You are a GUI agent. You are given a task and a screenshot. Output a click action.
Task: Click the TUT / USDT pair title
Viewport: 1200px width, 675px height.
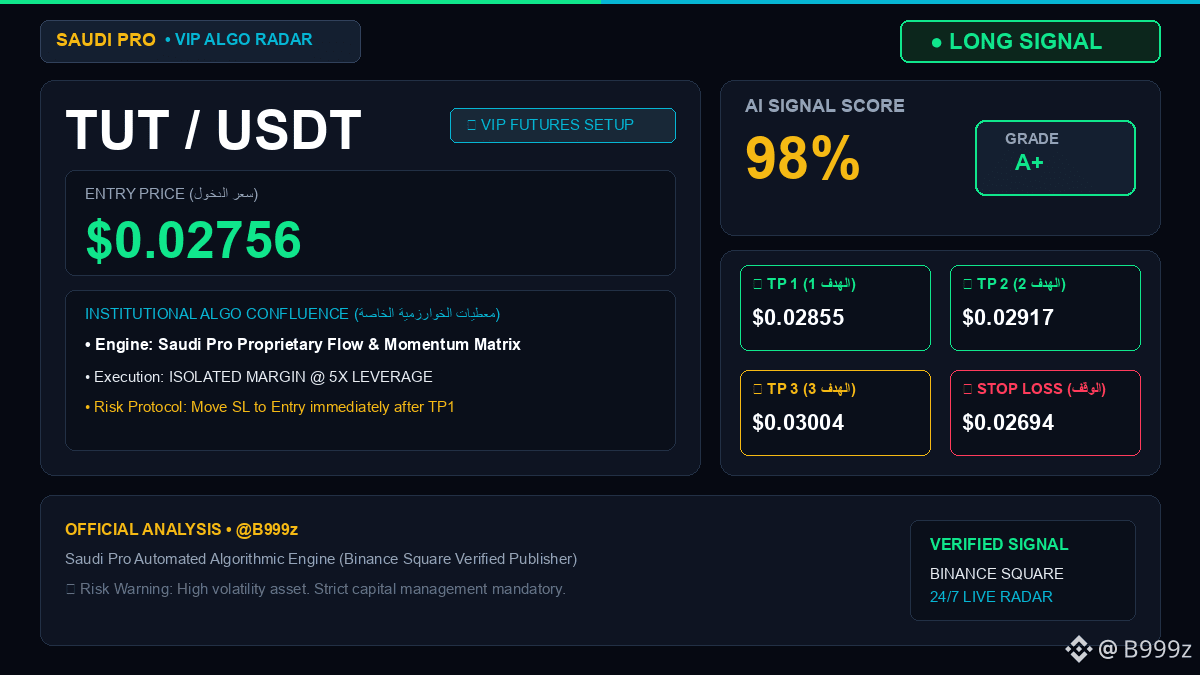214,130
